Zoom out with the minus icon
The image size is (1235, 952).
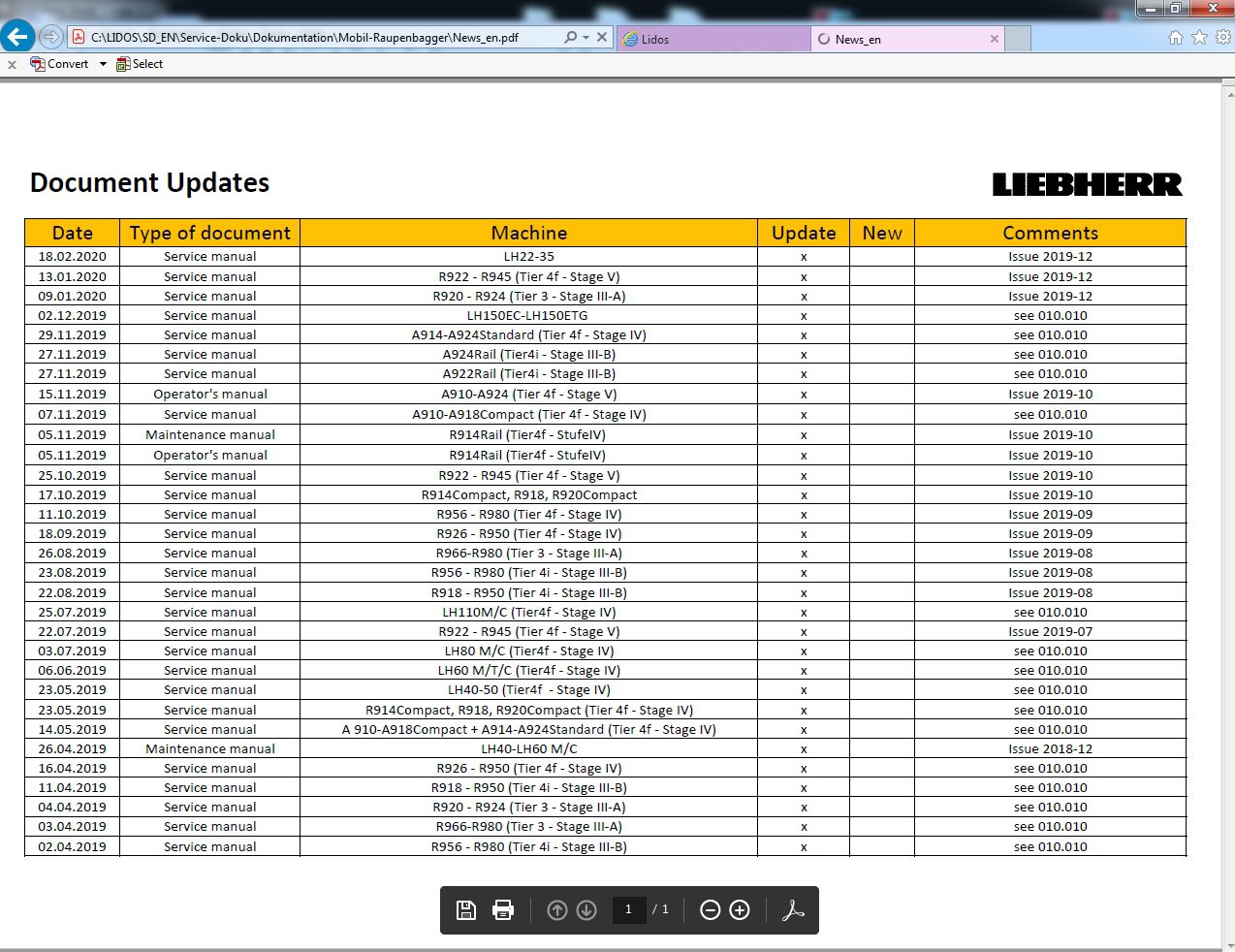[710, 909]
